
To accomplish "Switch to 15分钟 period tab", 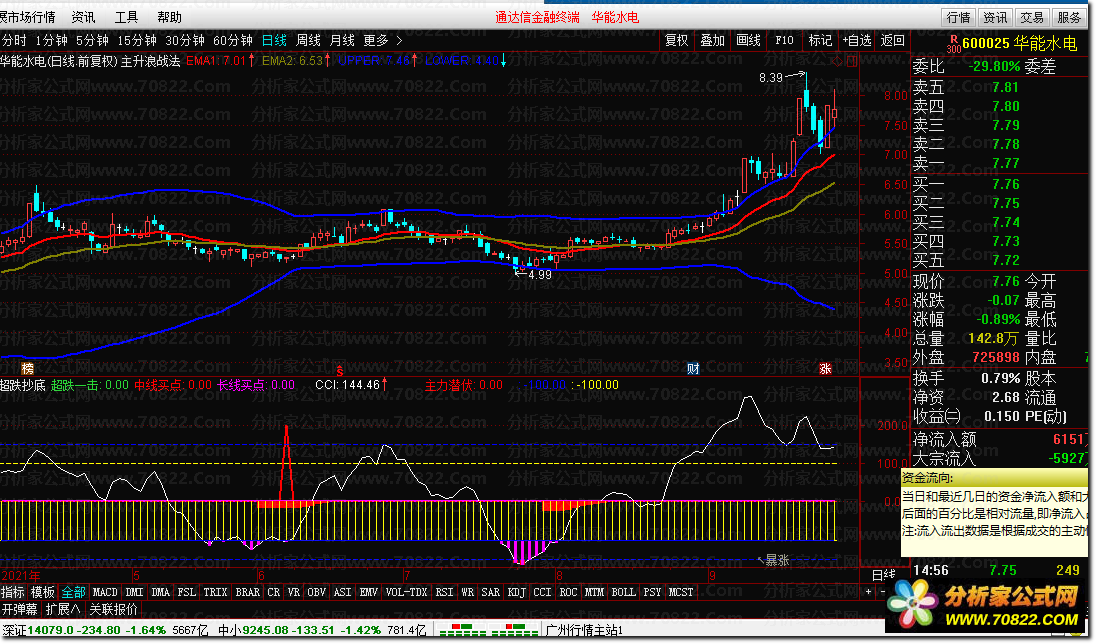I will (x=137, y=41).
